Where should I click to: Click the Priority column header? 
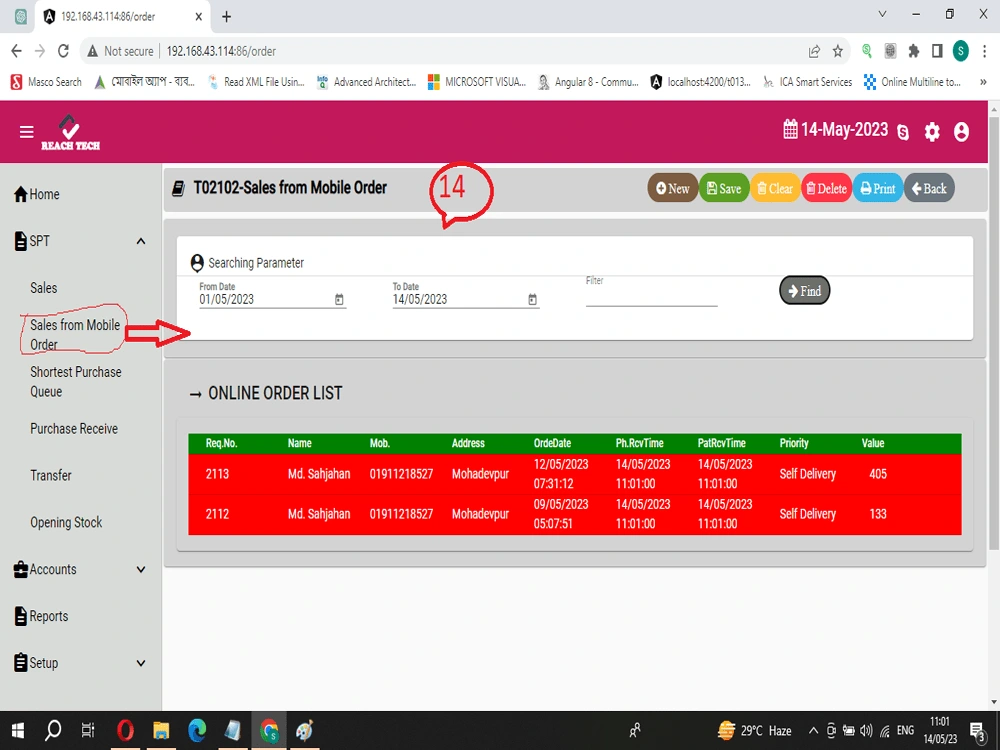pos(794,443)
